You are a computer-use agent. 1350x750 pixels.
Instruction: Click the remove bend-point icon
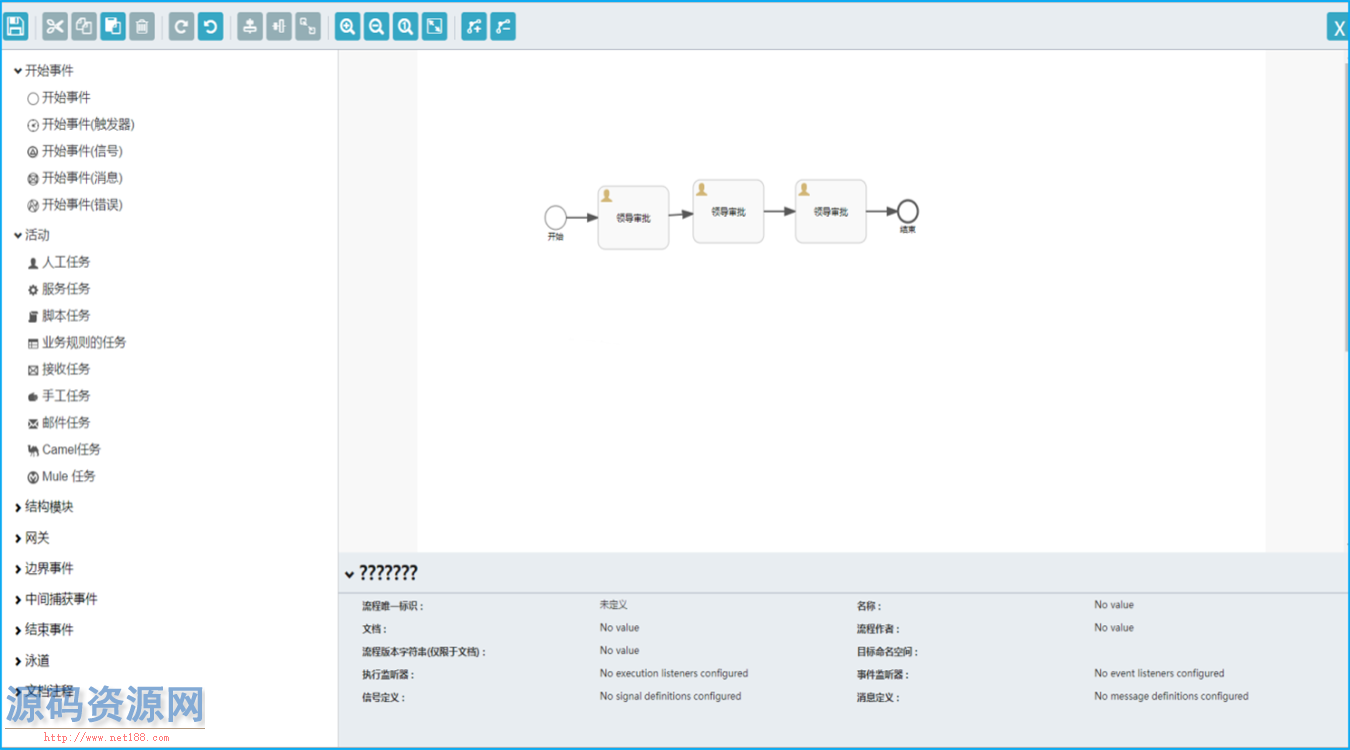[503, 27]
